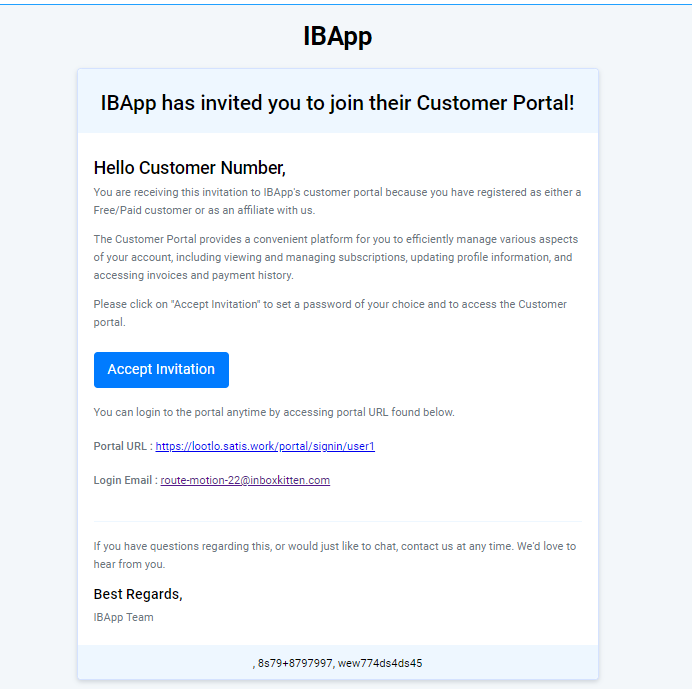The width and height of the screenshot is (692, 689).
Task: Click the 'Login Email :' label
Action: click(125, 480)
